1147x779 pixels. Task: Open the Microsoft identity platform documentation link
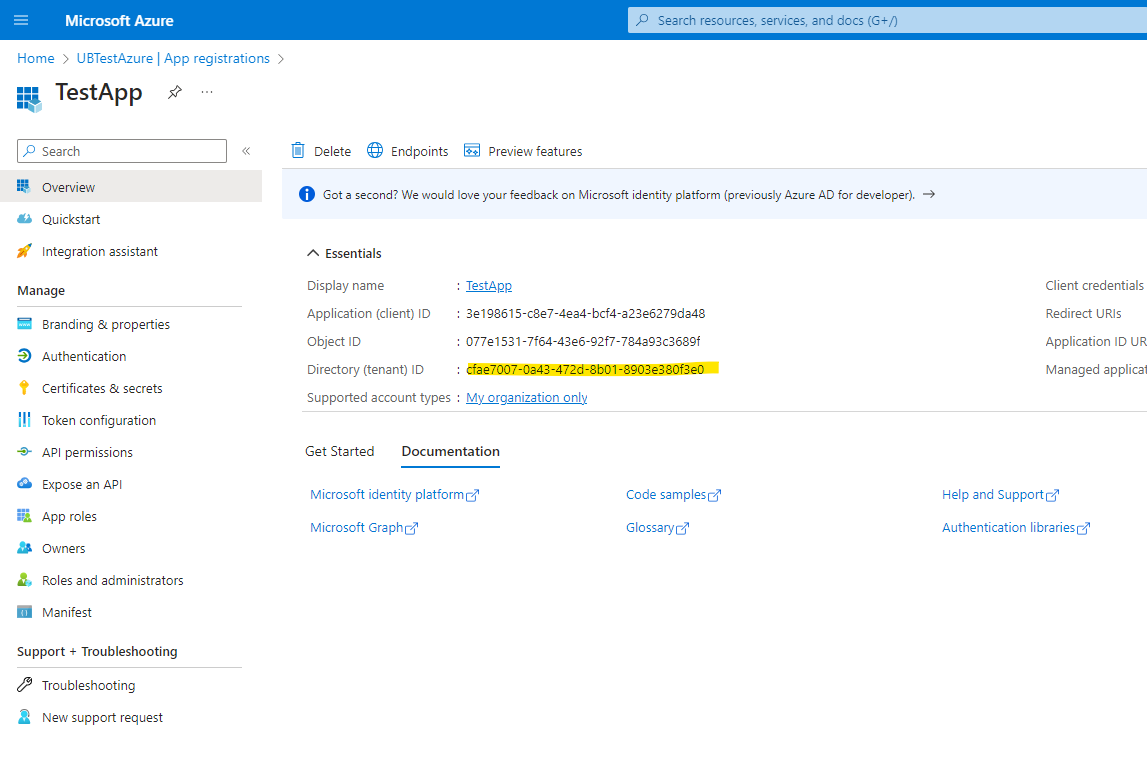coord(394,494)
